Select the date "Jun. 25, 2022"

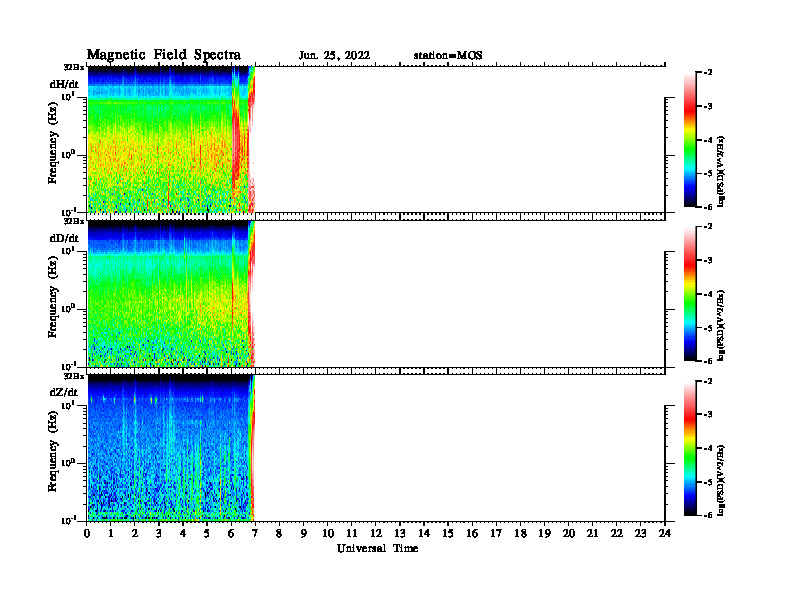tap(334, 56)
